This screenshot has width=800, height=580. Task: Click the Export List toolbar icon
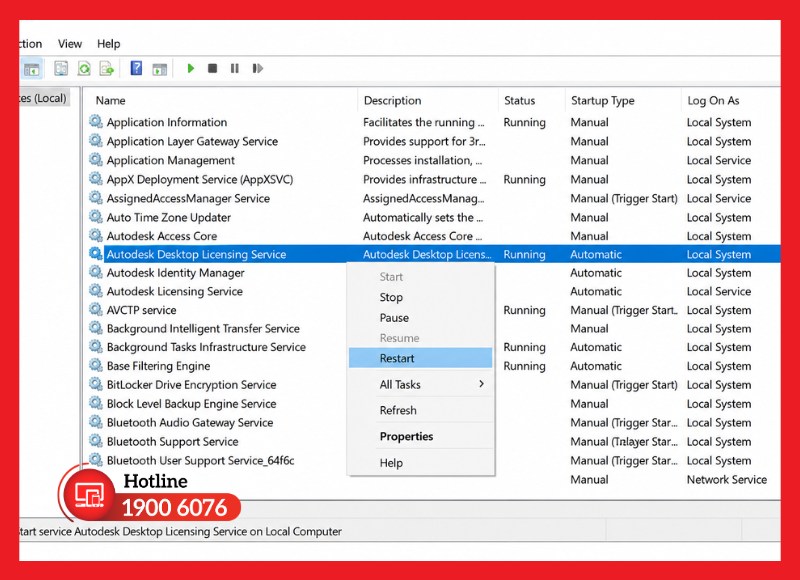pos(107,68)
